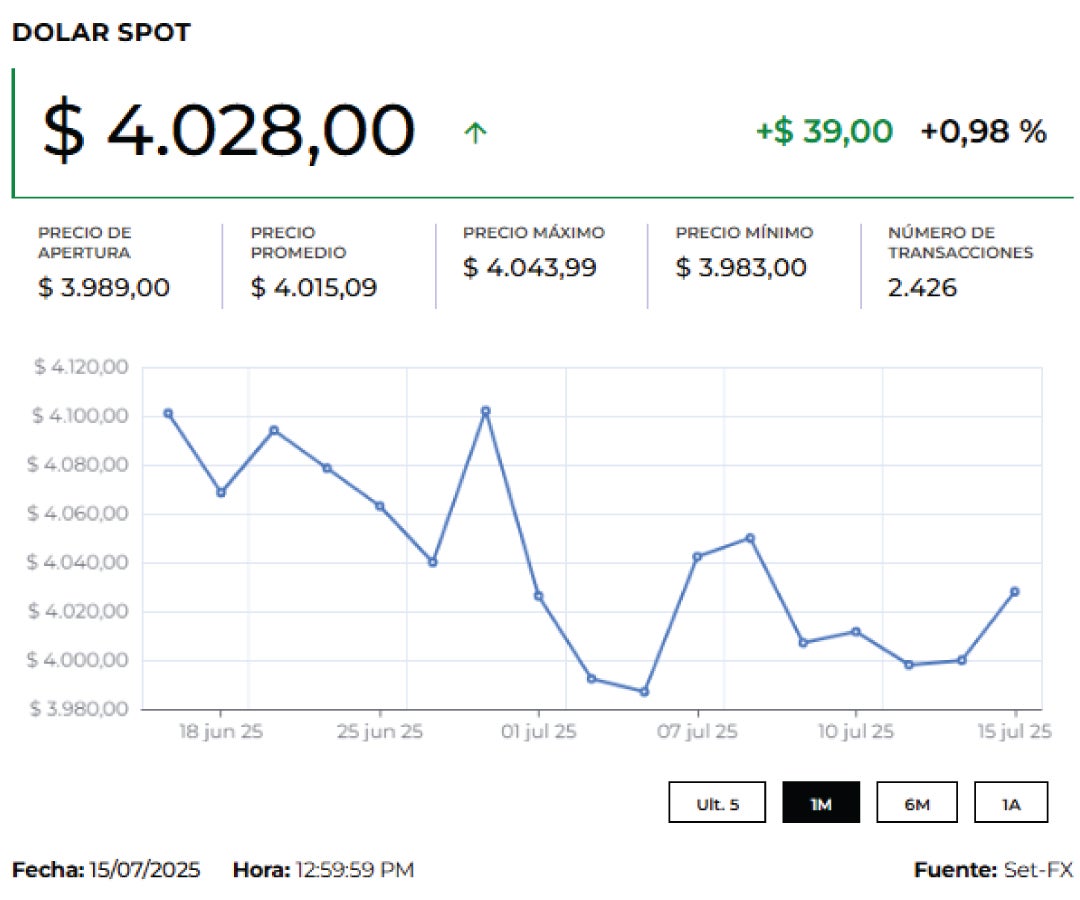This screenshot has width=1080, height=900.
Task: Switch chart to 6M range
Action: point(916,803)
